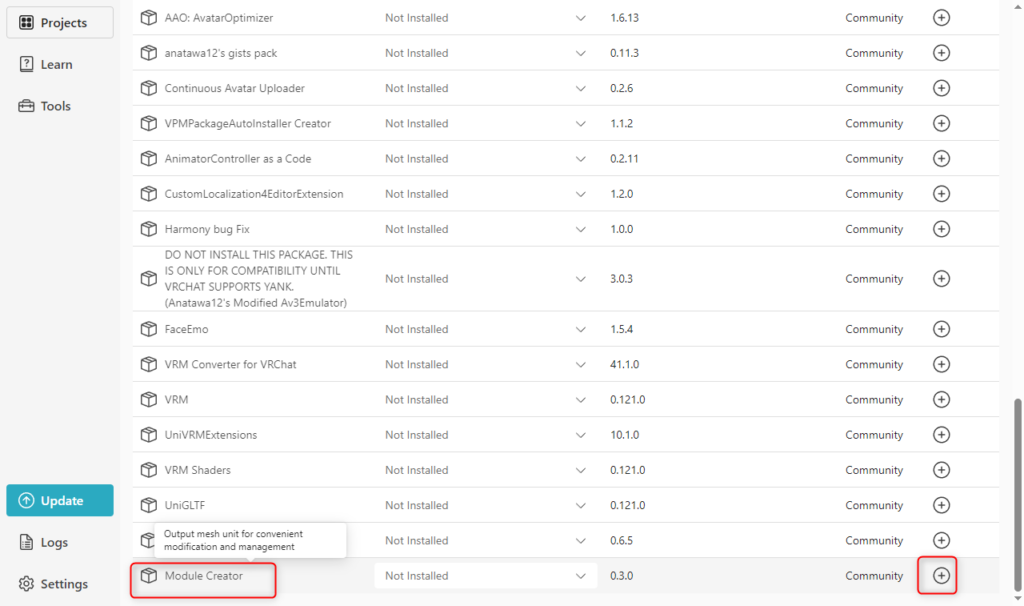The width and height of the screenshot is (1024, 606).
Task: Add version 0.6.5 package plus icon
Action: (941, 541)
